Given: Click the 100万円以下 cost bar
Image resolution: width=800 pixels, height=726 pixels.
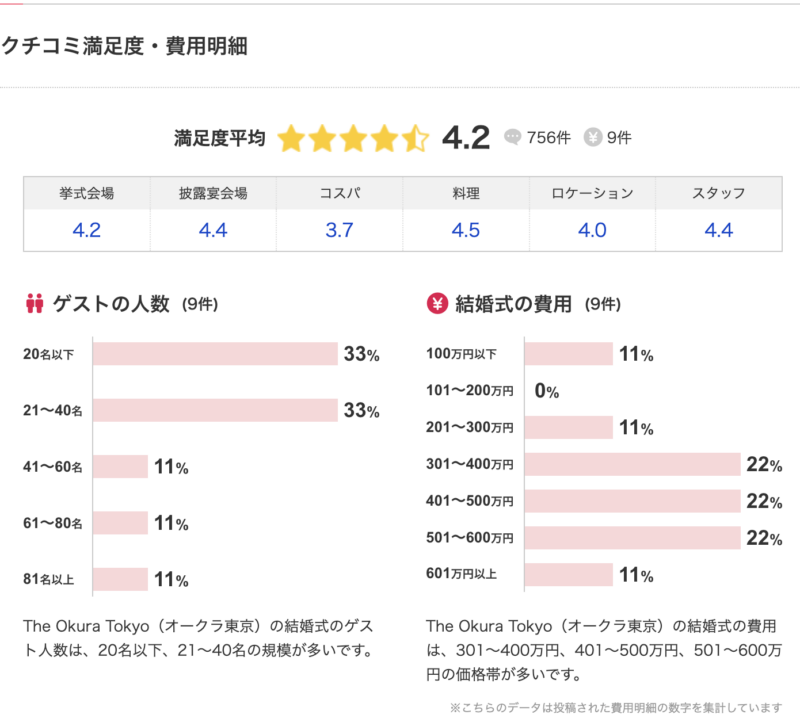Looking at the screenshot, I should [569, 354].
